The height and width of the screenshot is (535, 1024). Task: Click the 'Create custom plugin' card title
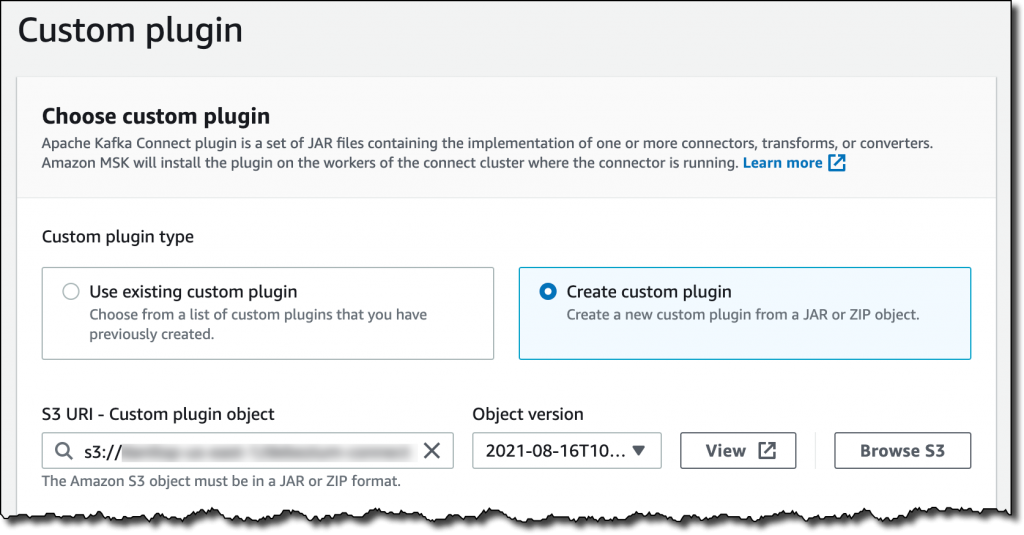coord(649,292)
